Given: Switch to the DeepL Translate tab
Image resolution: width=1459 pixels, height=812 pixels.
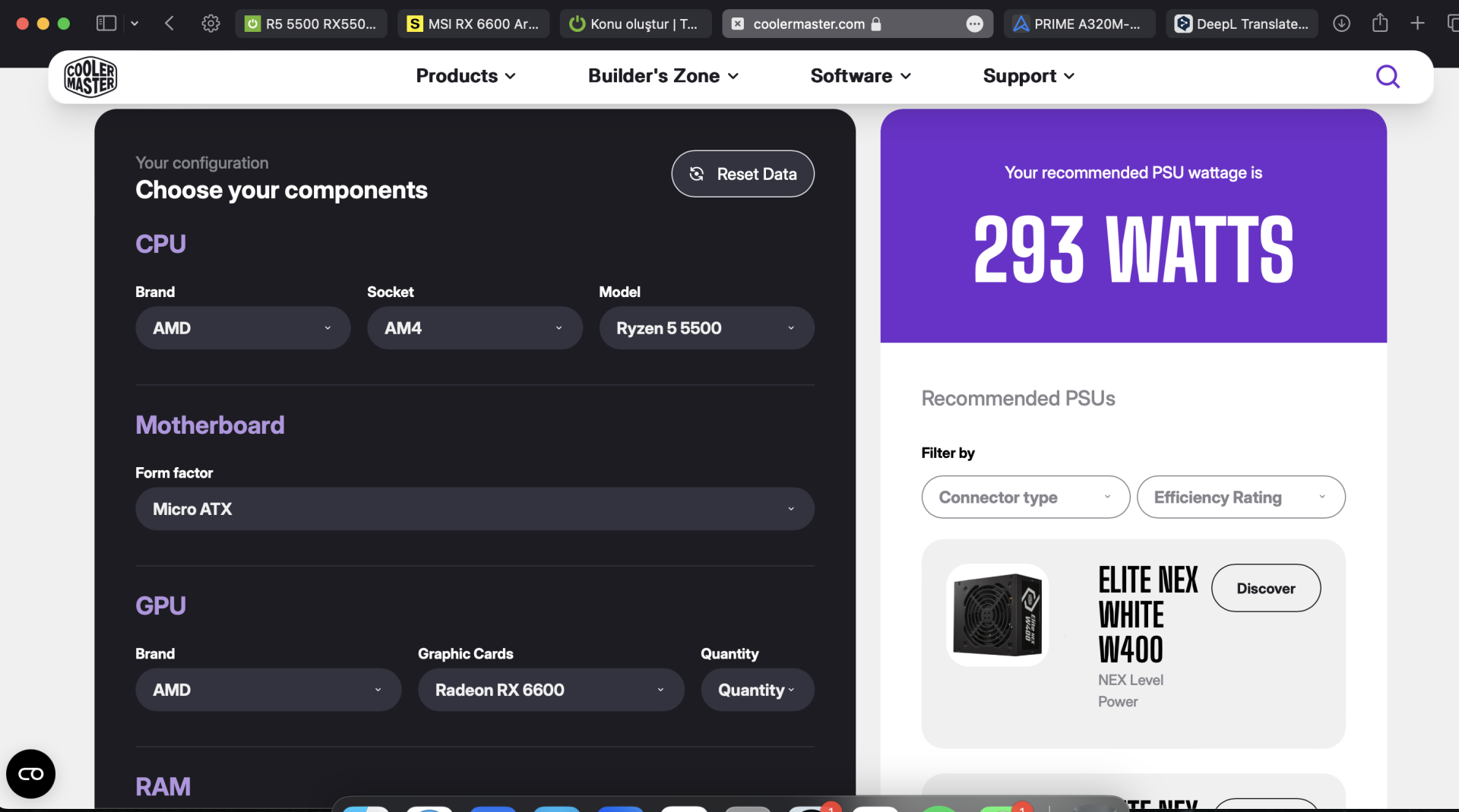Looking at the screenshot, I should click(x=1242, y=24).
